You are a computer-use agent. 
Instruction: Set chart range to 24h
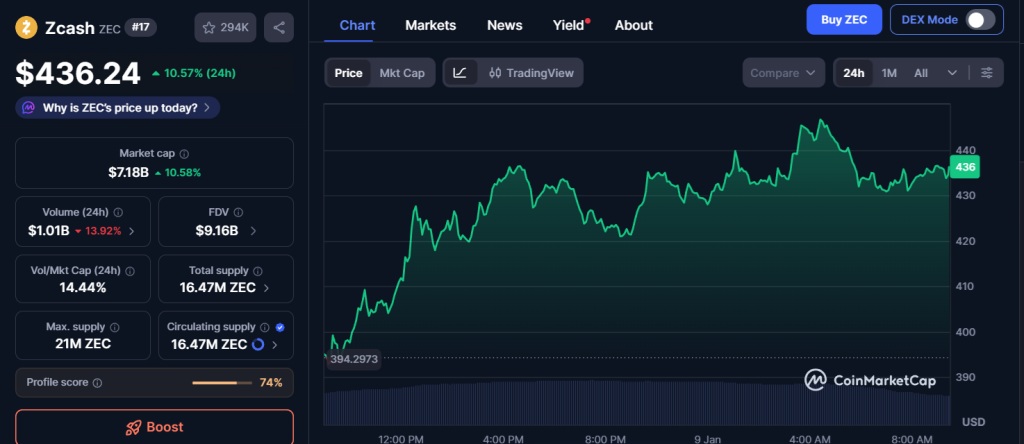(x=854, y=72)
